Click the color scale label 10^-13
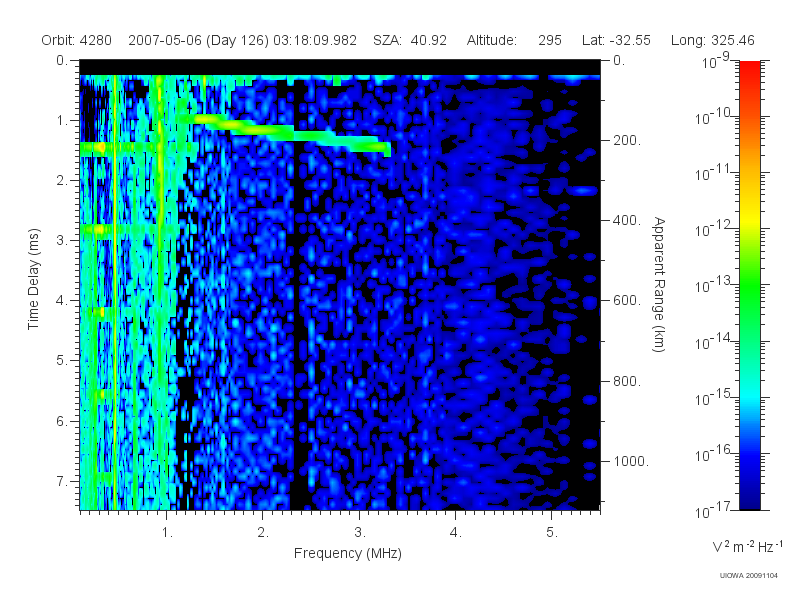Image resolution: width=800 pixels, height=600 pixels. 712,285
